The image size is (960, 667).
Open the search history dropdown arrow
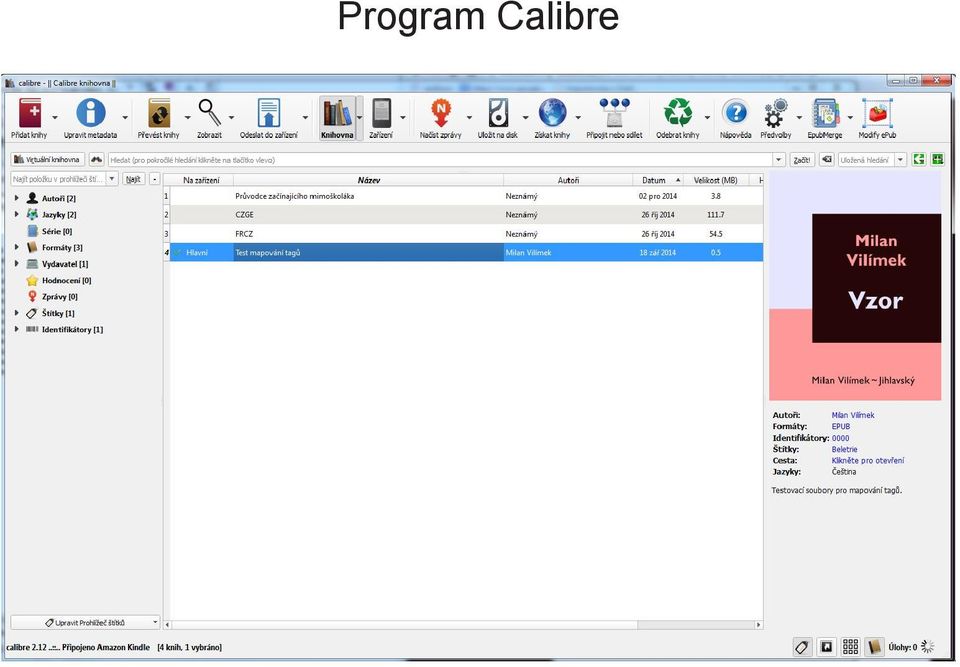point(779,160)
